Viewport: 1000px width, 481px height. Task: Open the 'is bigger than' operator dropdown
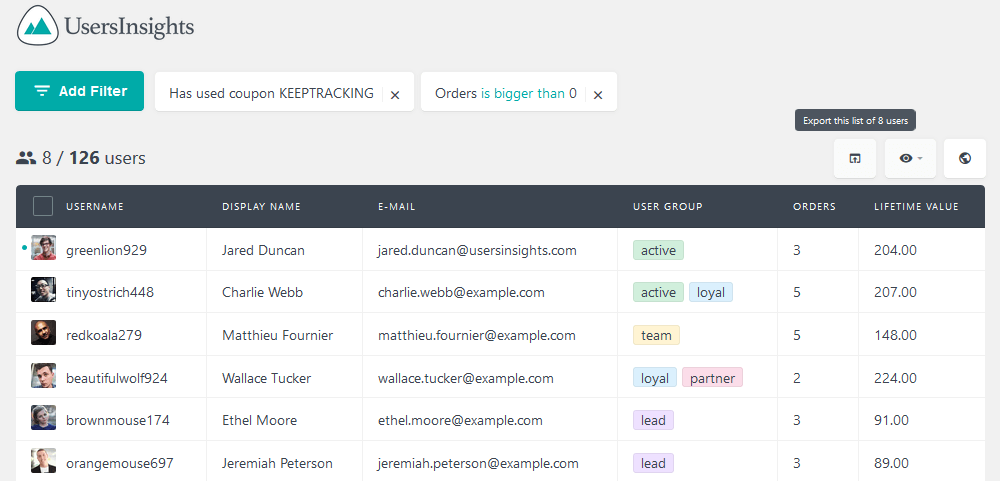pyautogui.click(x=523, y=93)
